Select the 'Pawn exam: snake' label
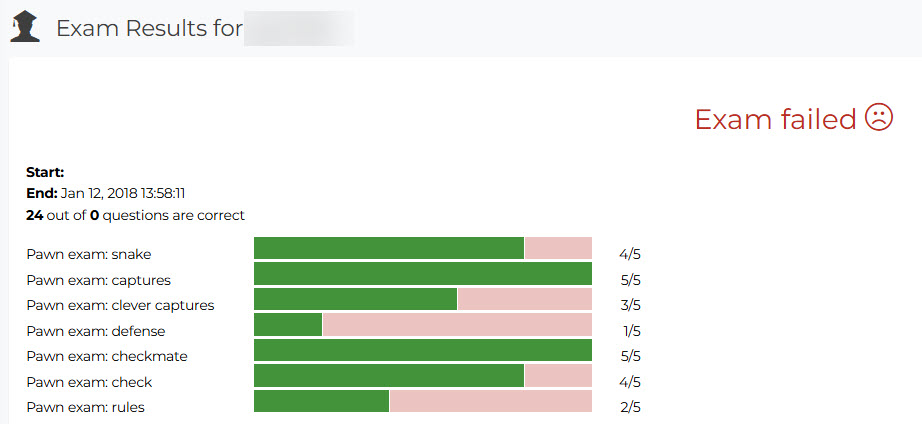Viewport: 922px width, 424px height. 89,255
